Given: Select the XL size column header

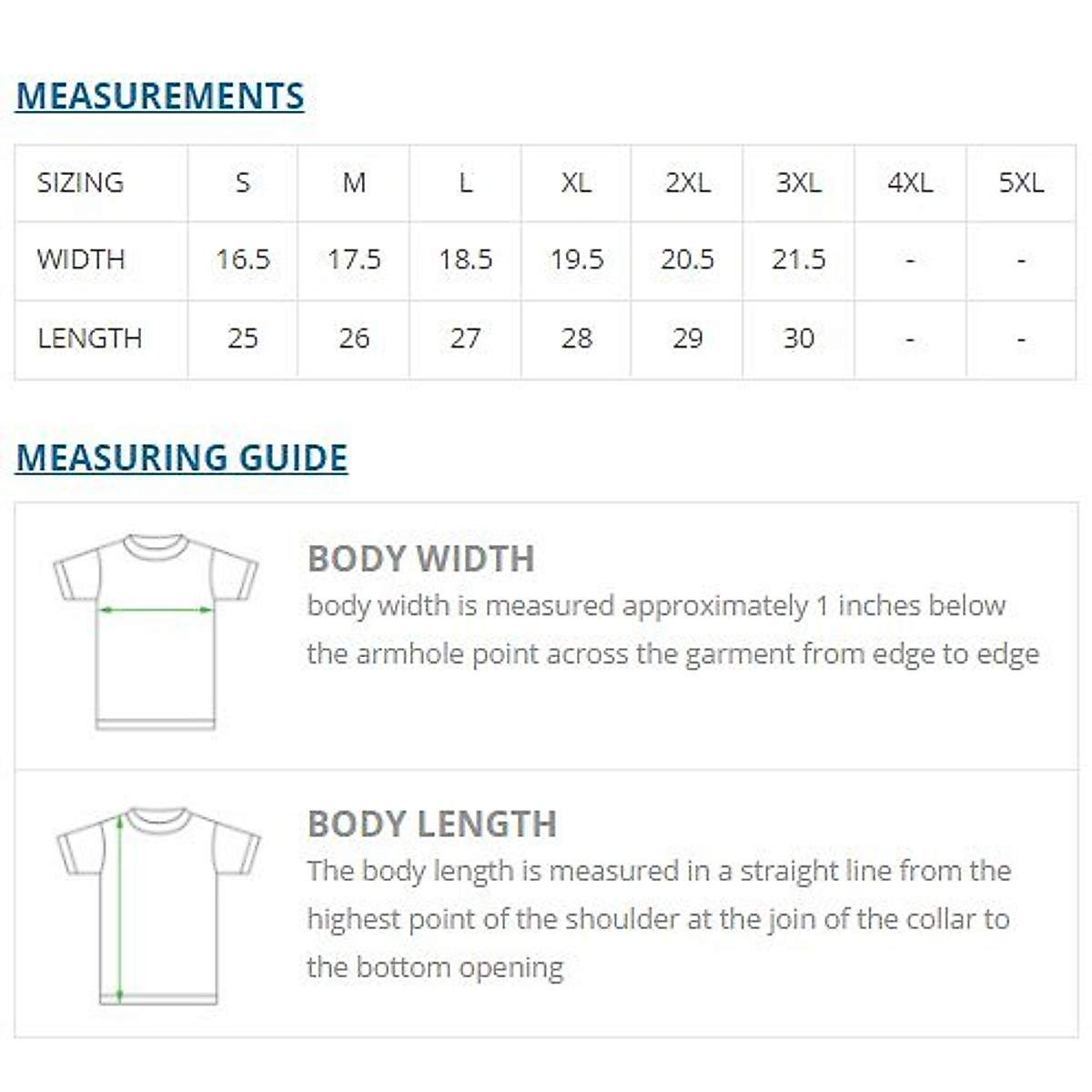Looking at the screenshot, I should (576, 183).
